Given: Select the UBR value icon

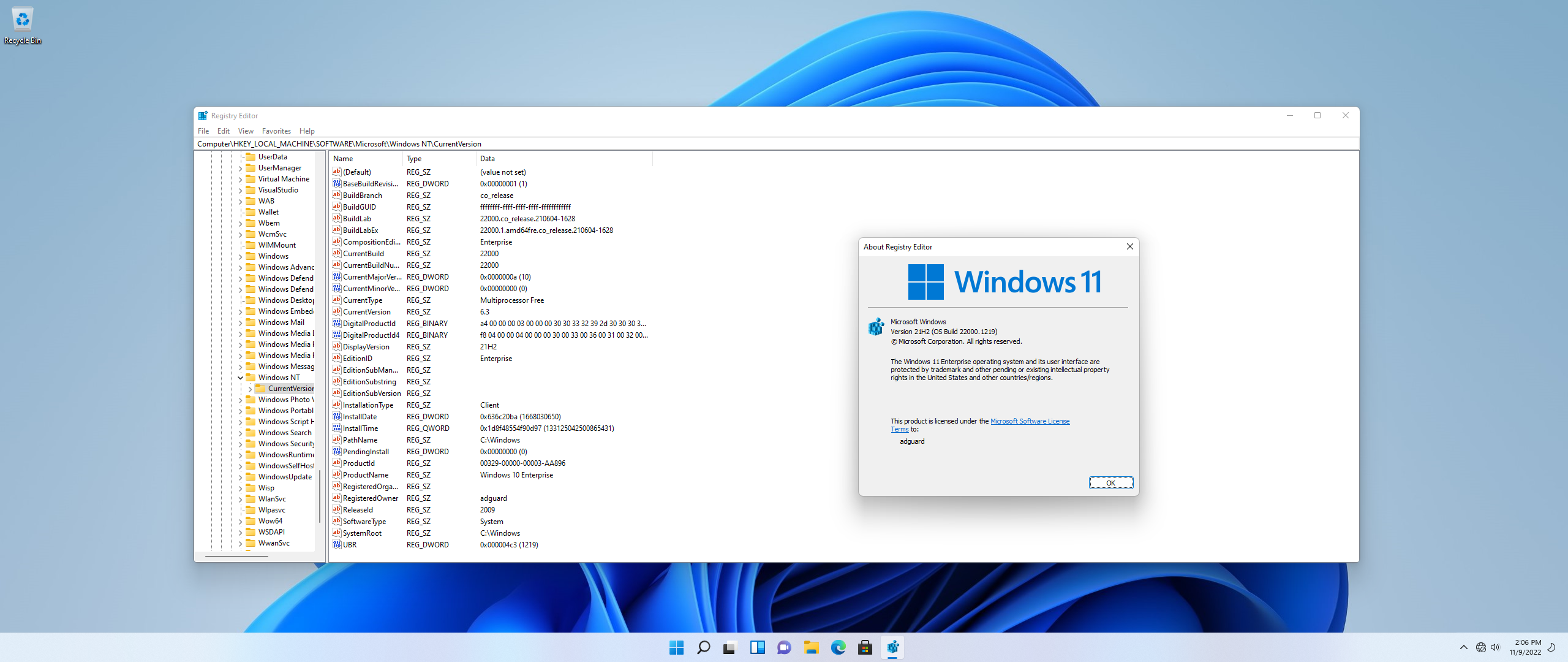Looking at the screenshot, I should coord(337,544).
